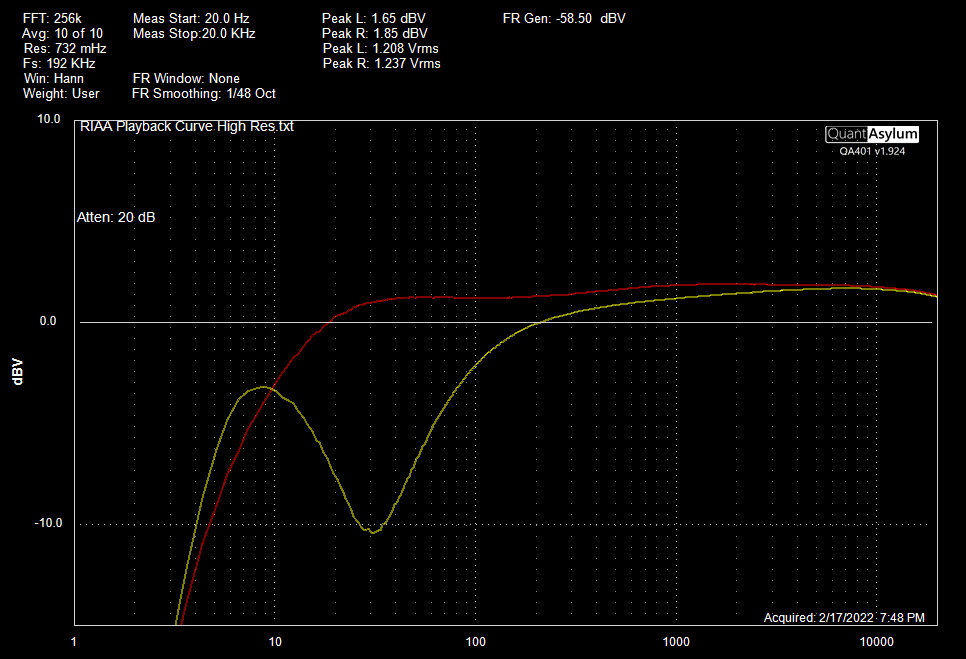Click 'FR Gen: -58.50 dBV' text
The width and height of the screenshot is (966, 659).
[x=564, y=18]
